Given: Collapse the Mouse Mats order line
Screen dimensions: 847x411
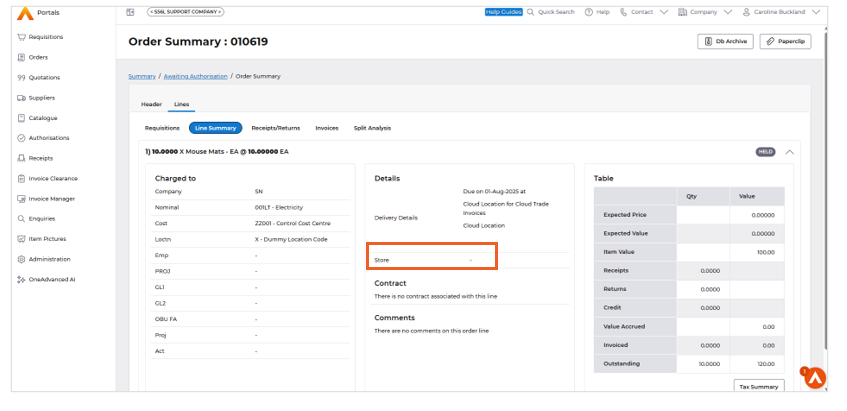Looking at the screenshot, I should (x=789, y=152).
